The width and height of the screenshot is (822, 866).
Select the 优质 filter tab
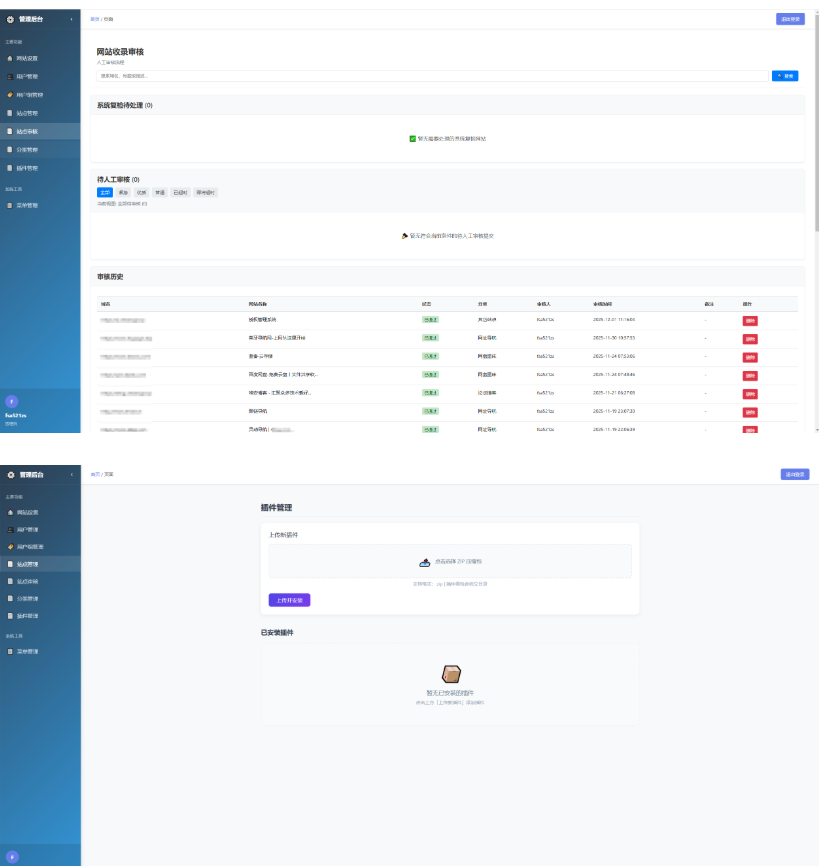click(141, 191)
